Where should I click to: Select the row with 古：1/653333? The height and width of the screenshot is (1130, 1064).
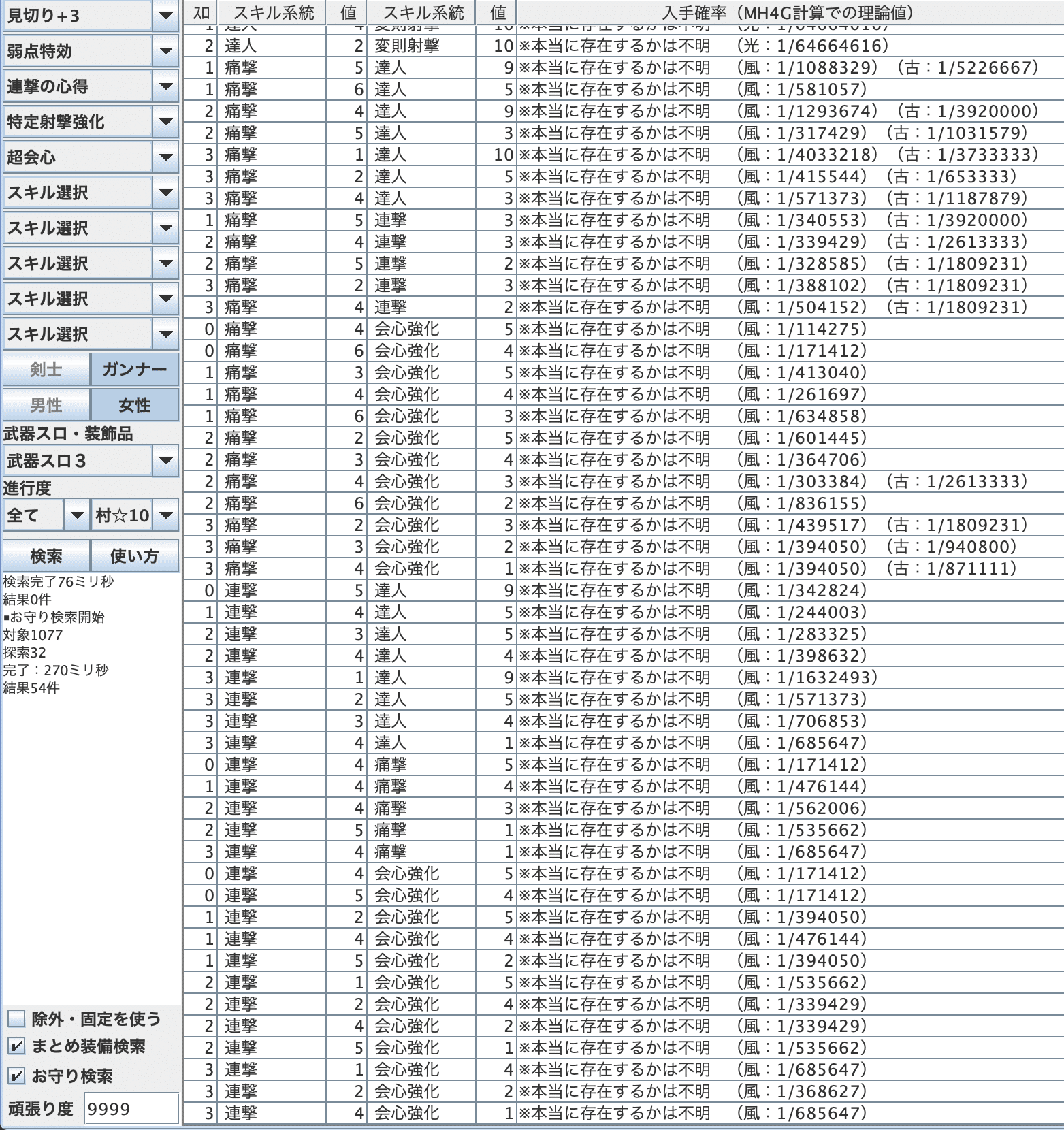pyautogui.click(x=623, y=176)
